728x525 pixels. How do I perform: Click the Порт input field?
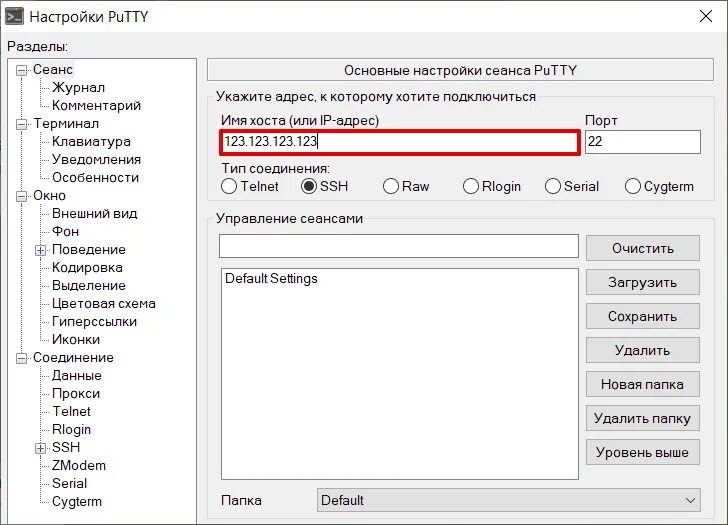point(643,142)
